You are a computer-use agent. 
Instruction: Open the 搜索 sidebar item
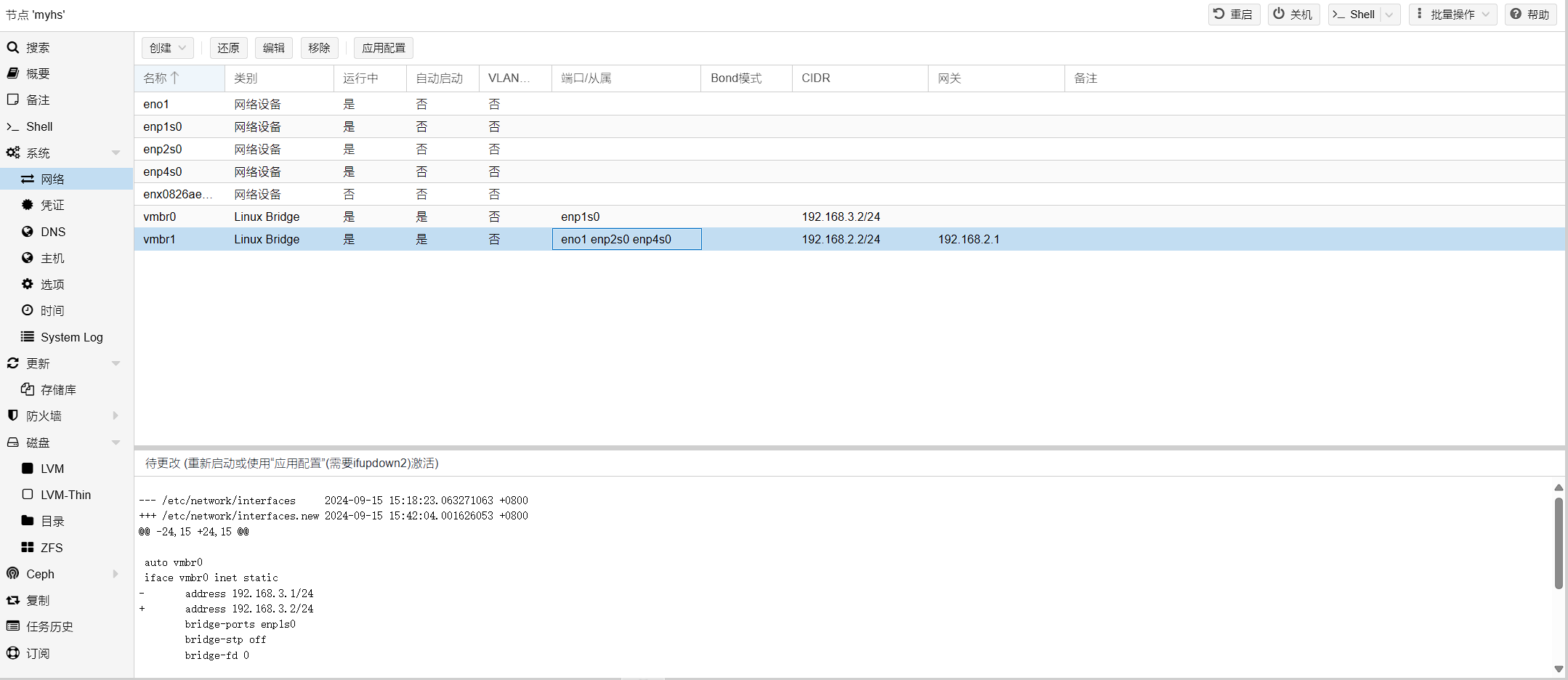[67, 48]
